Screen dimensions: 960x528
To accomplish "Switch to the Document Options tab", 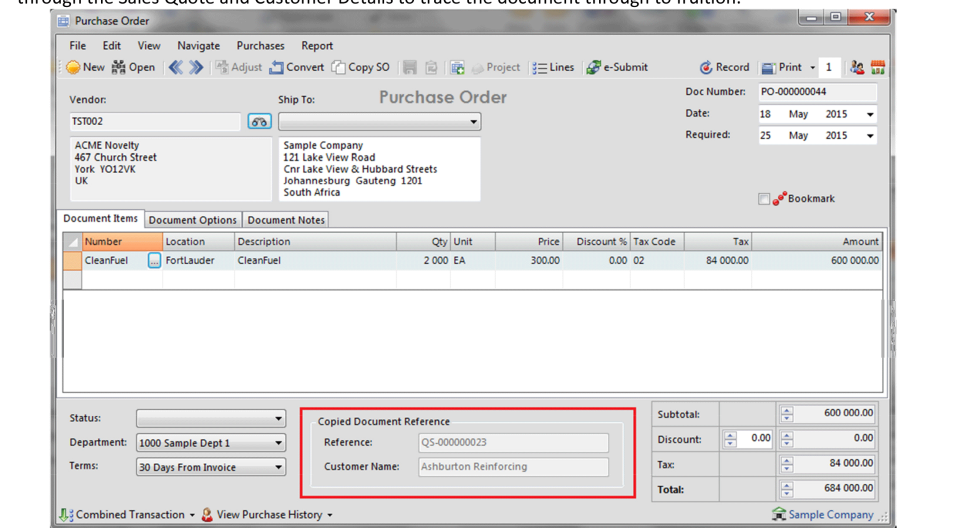I will (x=192, y=220).
